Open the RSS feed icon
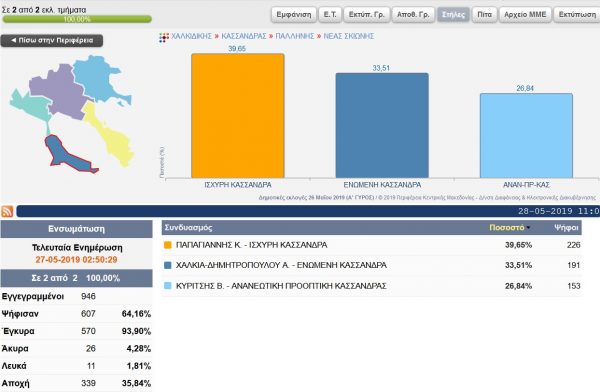600x392 pixels. 7,211
